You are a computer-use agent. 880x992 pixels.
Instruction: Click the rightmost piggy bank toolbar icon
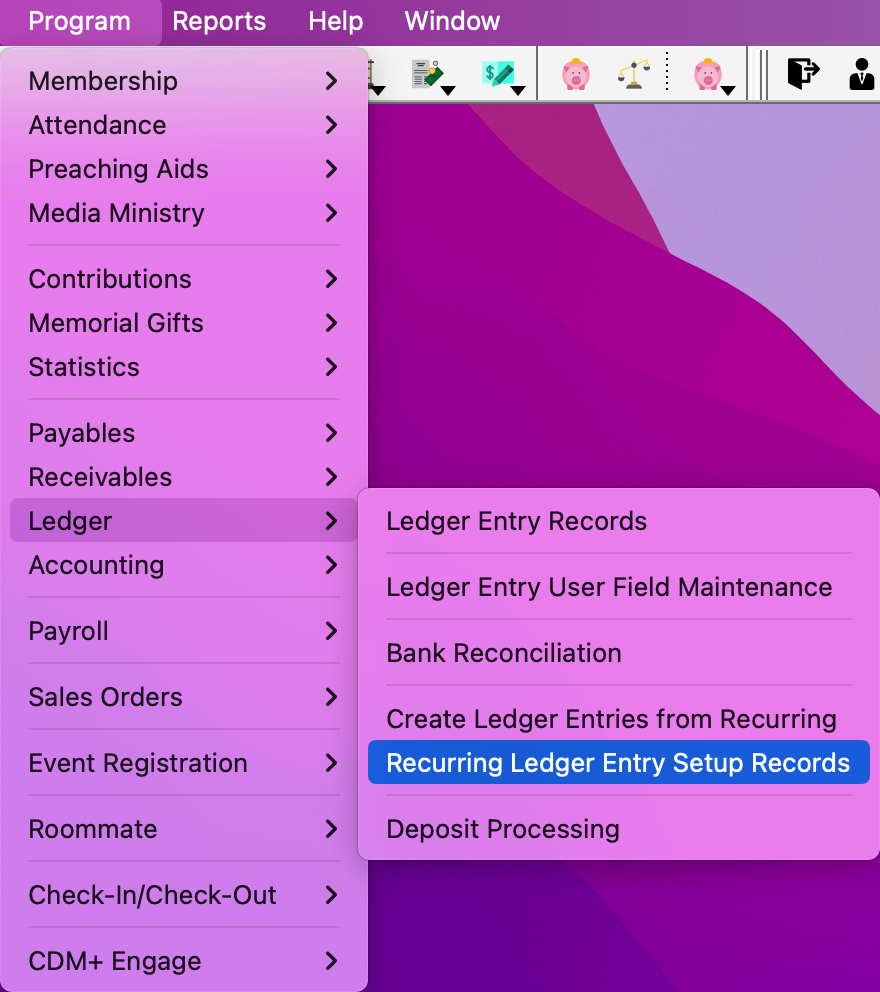click(x=708, y=72)
